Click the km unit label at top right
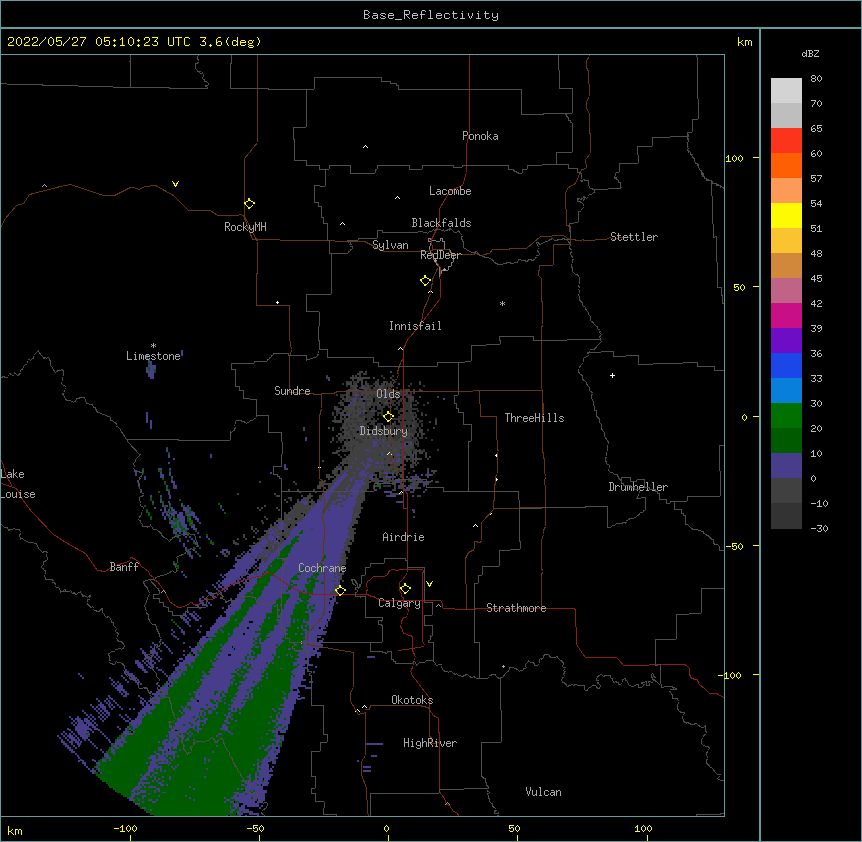This screenshot has height=842, width=862. point(744,42)
